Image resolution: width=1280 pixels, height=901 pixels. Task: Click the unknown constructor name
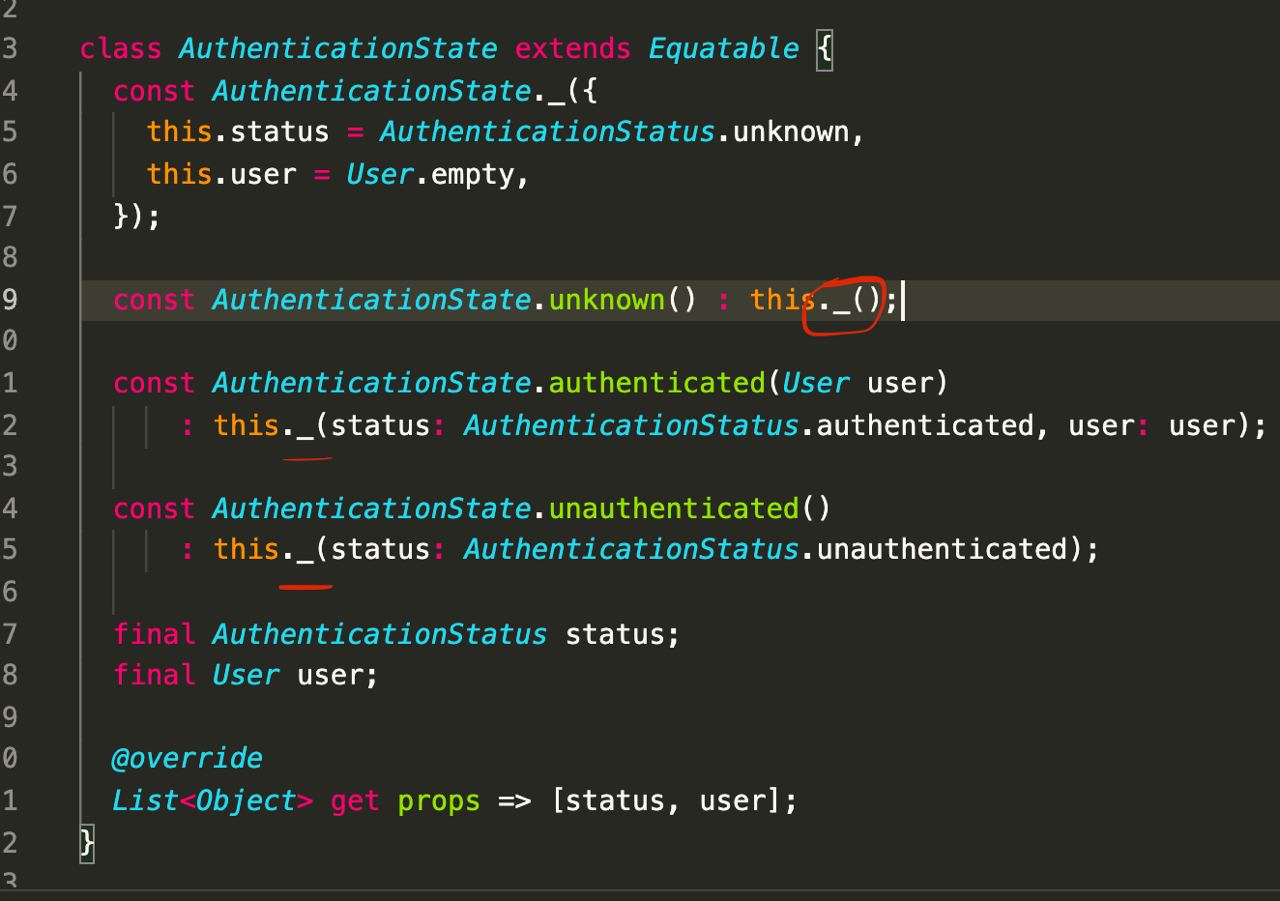tap(606, 300)
